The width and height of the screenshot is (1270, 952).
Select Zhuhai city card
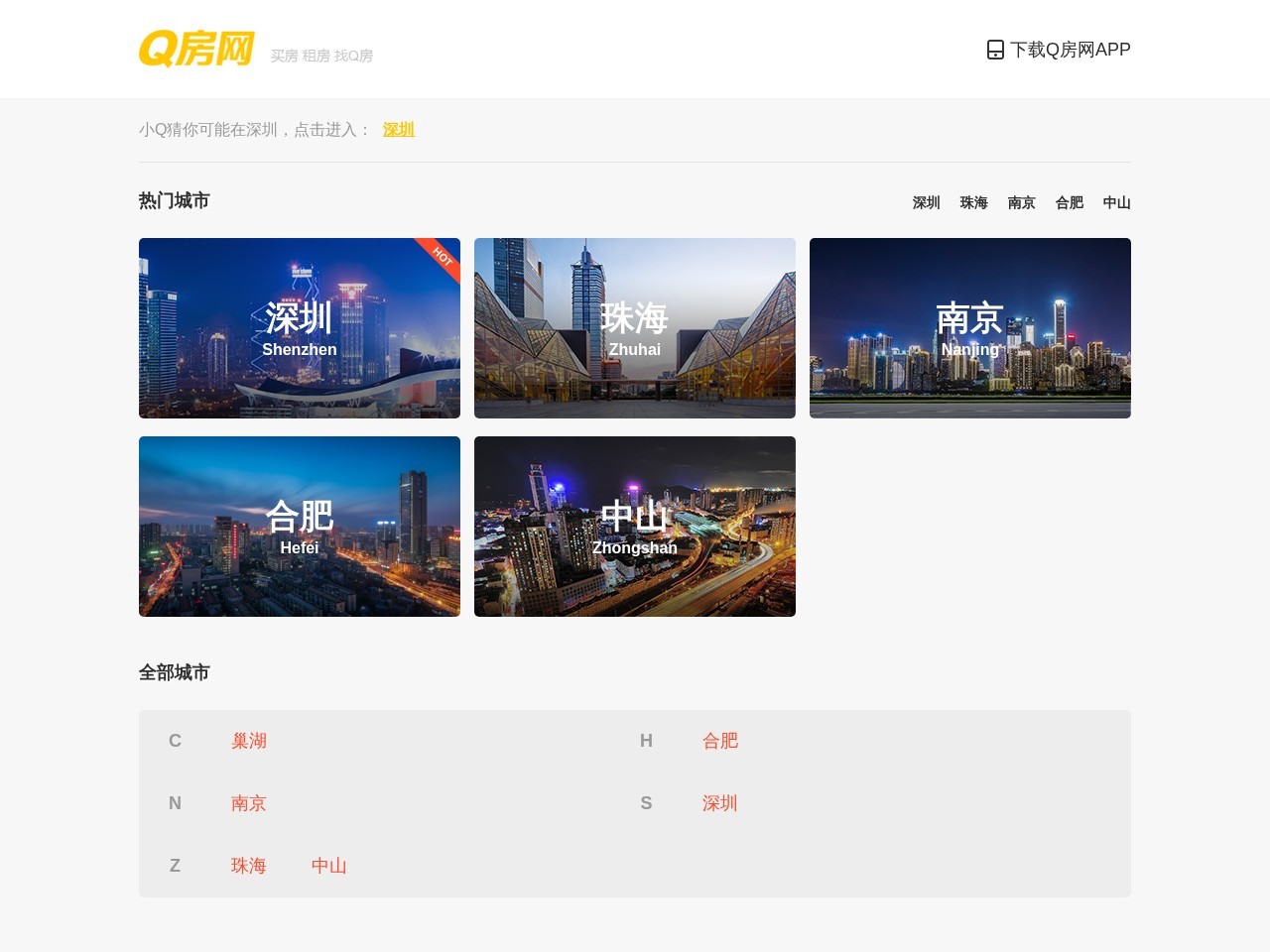tap(634, 327)
